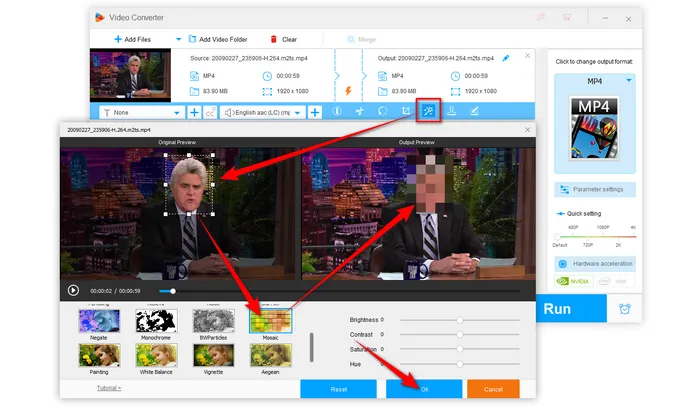The height and width of the screenshot is (407, 700).
Task: Play the preview video
Action: click(73, 291)
